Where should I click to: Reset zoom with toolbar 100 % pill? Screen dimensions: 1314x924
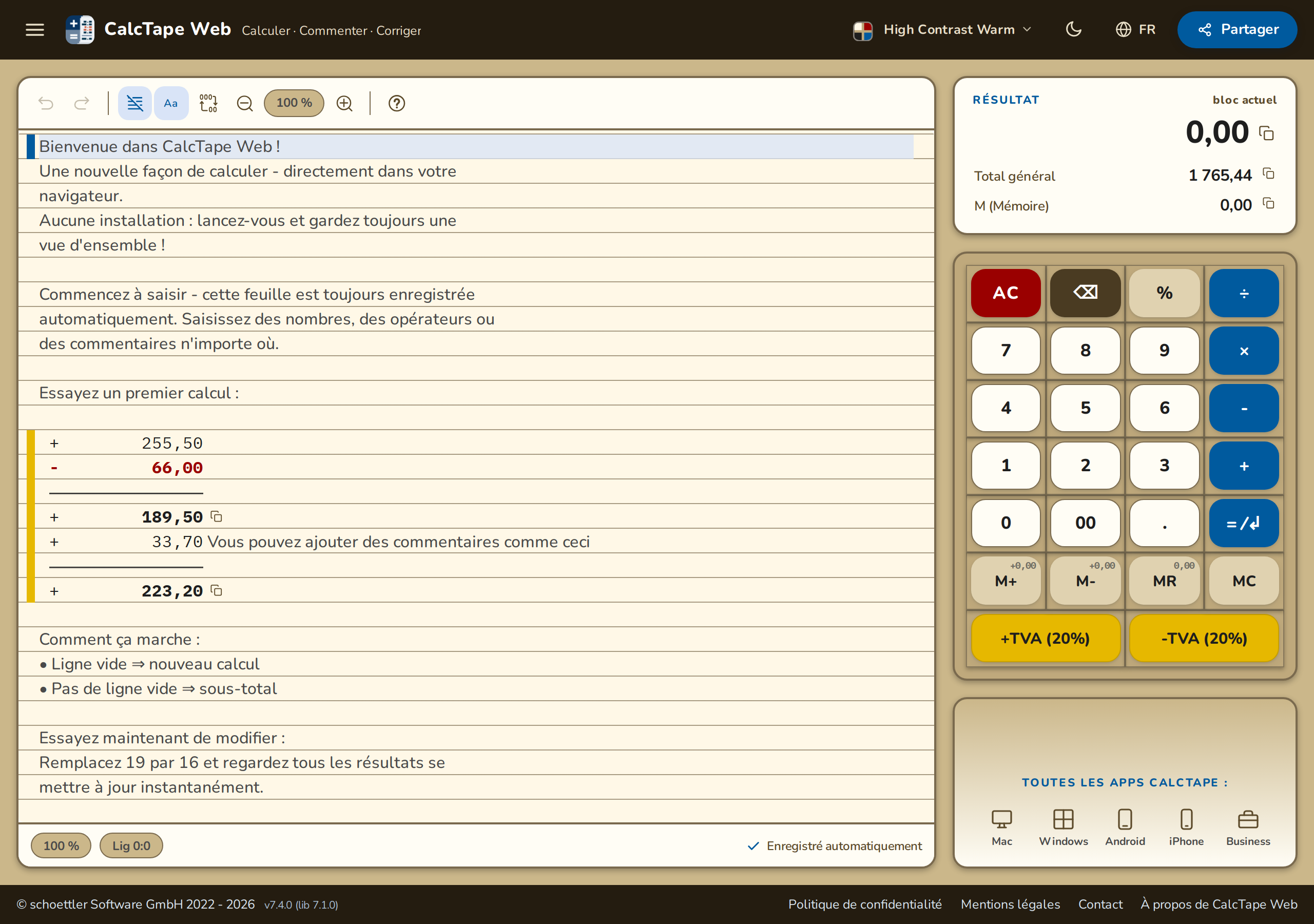coord(294,103)
